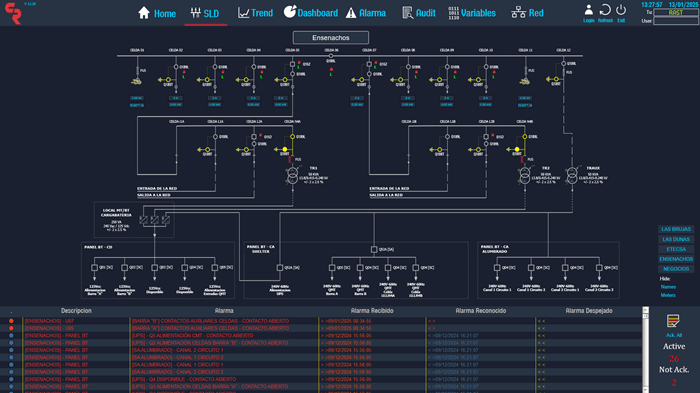Open the Variables page

click(472, 13)
